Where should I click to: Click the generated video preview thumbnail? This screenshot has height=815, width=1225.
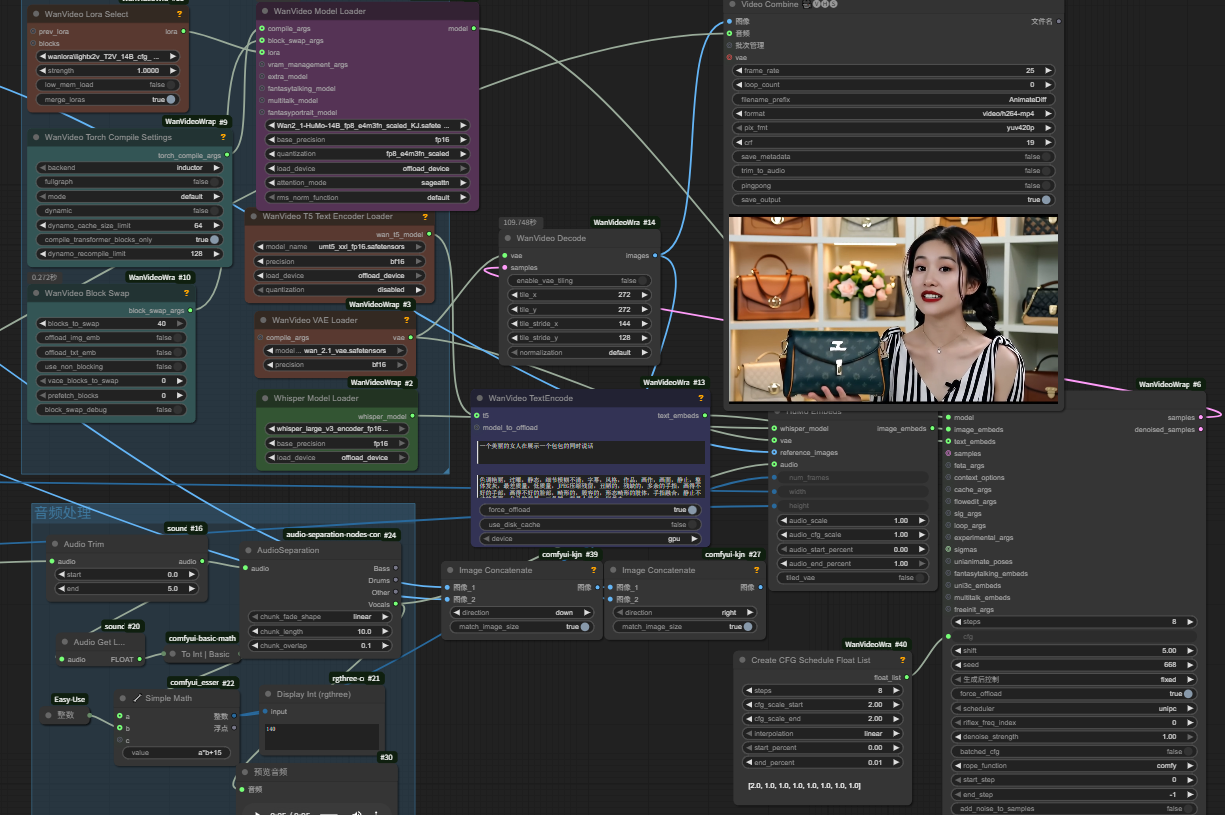click(x=893, y=309)
